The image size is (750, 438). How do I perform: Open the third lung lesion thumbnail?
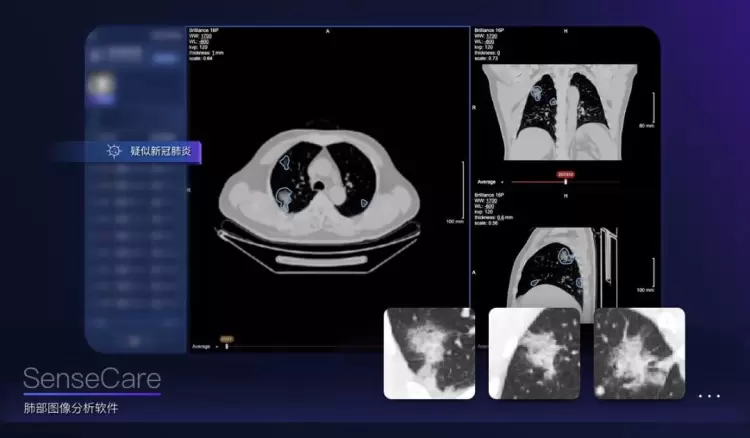click(x=639, y=353)
